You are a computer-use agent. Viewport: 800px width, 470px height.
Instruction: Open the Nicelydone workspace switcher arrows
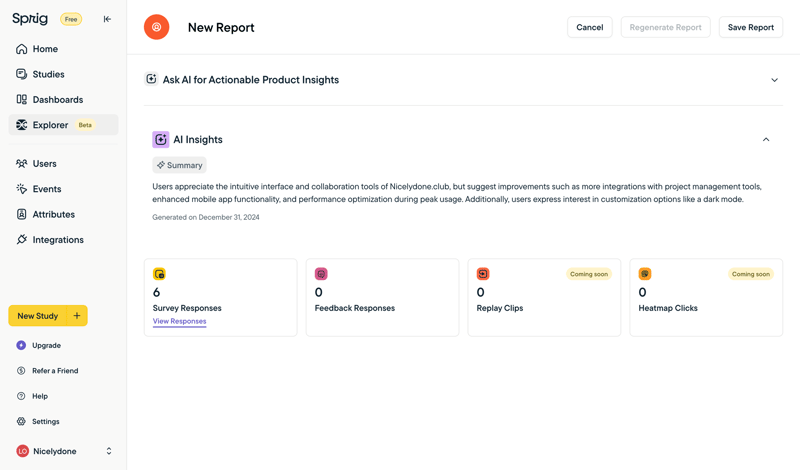(109, 451)
